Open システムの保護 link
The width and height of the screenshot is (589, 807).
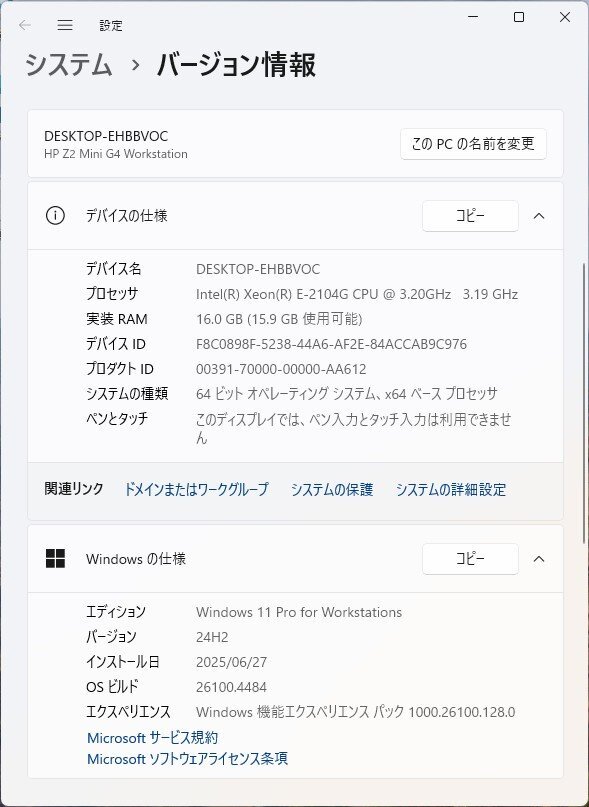(x=332, y=489)
